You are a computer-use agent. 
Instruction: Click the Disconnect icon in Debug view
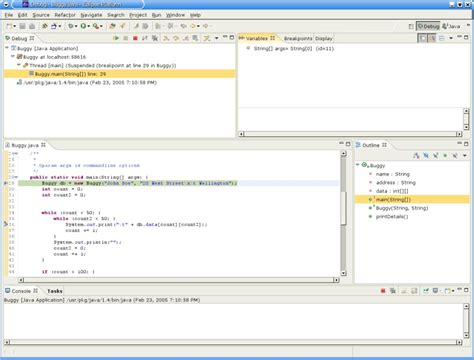coord(144,38)
